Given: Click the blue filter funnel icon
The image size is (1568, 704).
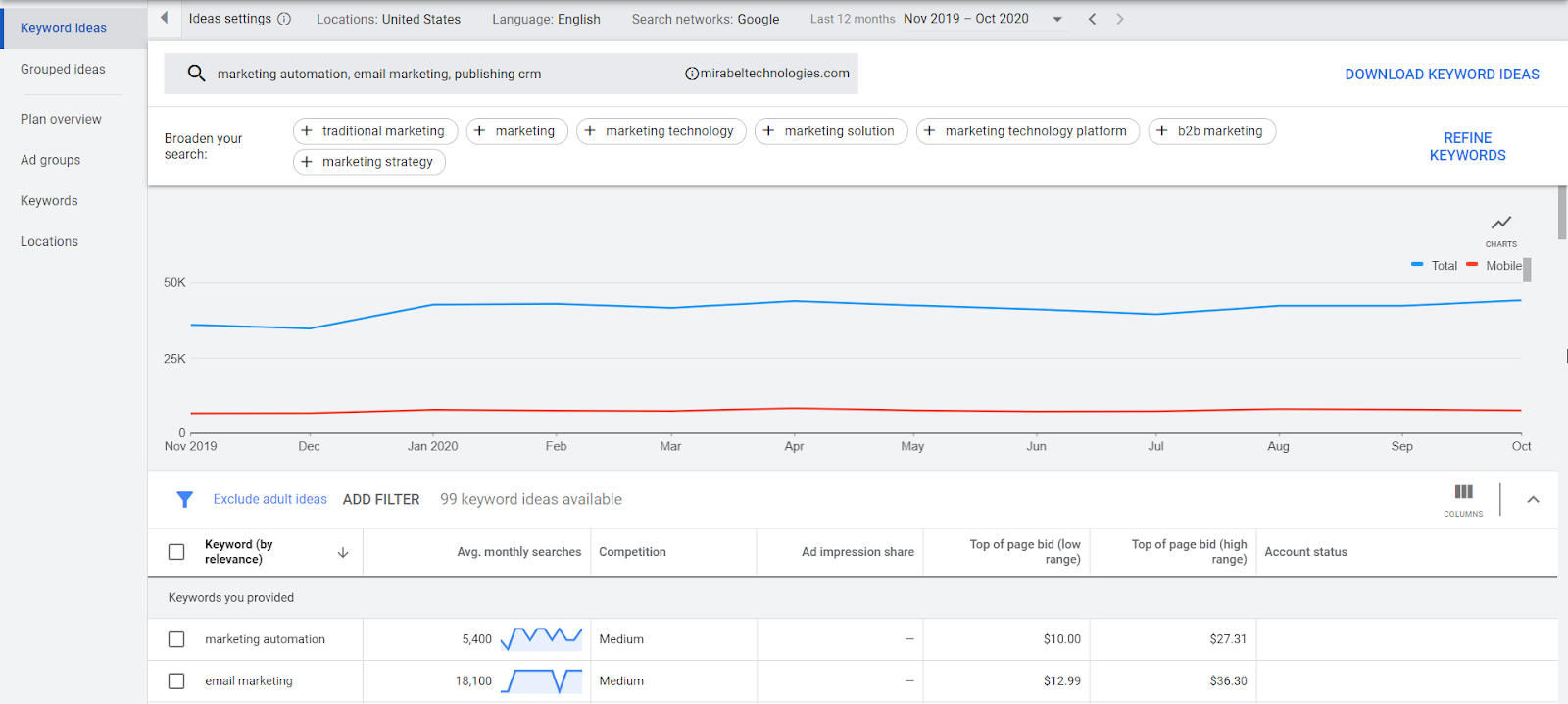Looking at the screenshot, I should coord(184,499).
